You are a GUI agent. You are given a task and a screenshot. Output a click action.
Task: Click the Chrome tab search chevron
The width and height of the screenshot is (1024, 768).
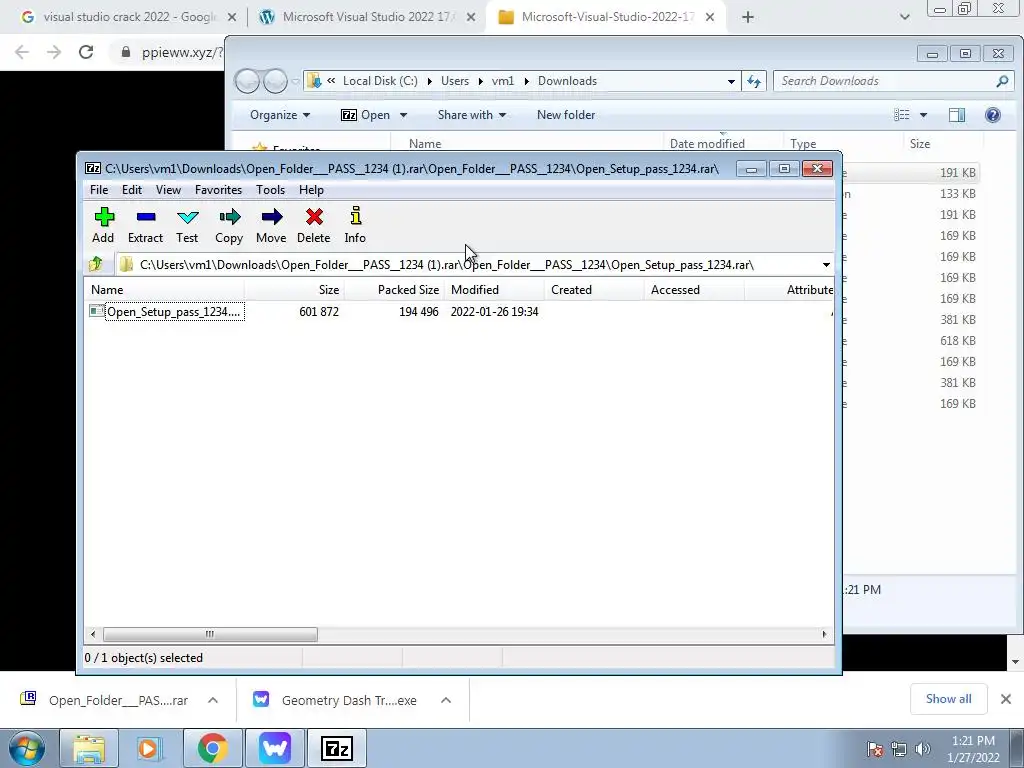click(904, 18)
